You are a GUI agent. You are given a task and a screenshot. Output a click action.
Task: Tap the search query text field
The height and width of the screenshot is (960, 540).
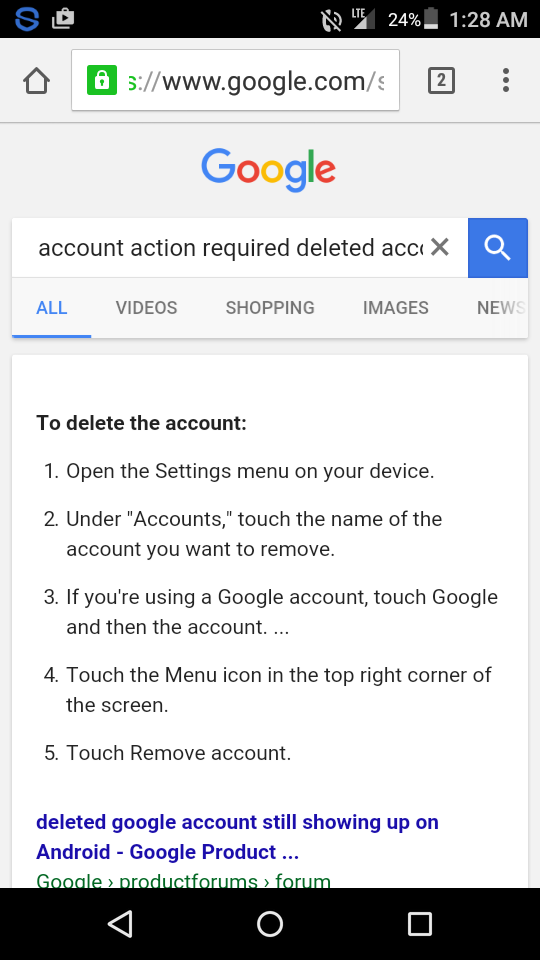pos(230,247)
